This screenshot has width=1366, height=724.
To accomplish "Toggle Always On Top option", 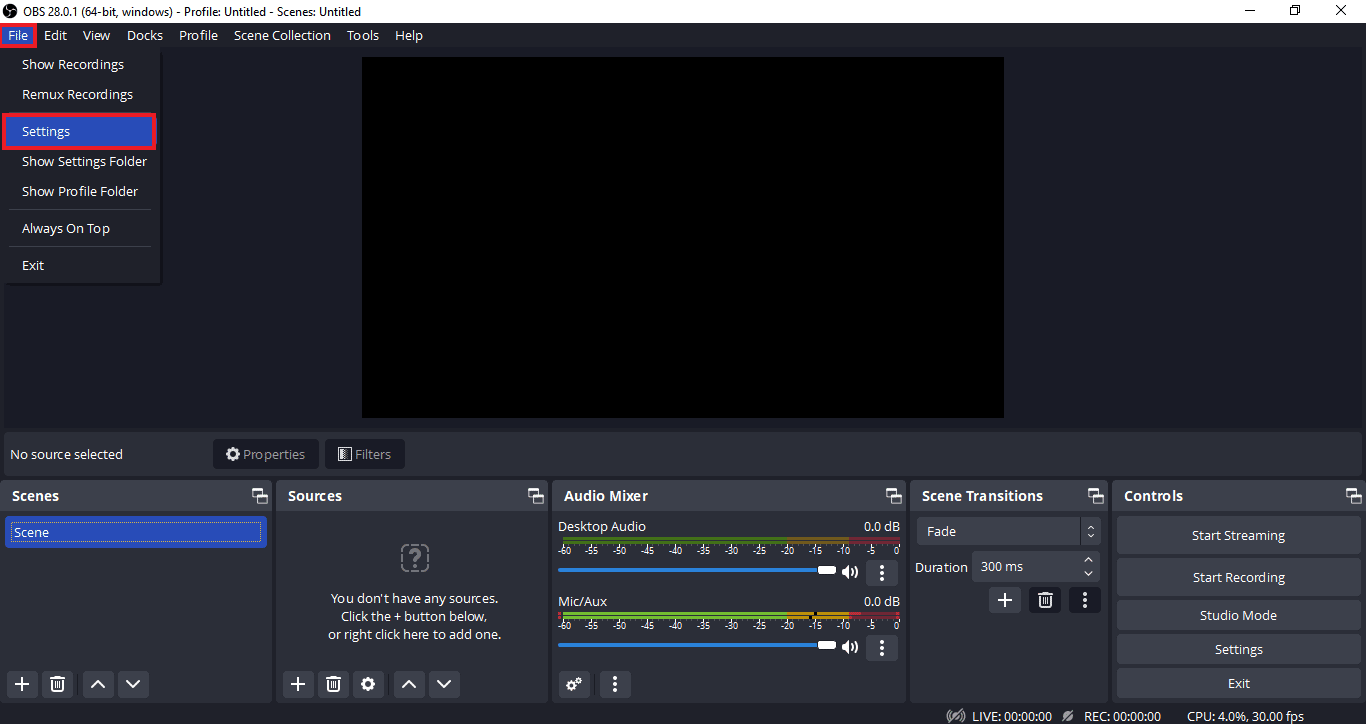I will tap(80, 228).
